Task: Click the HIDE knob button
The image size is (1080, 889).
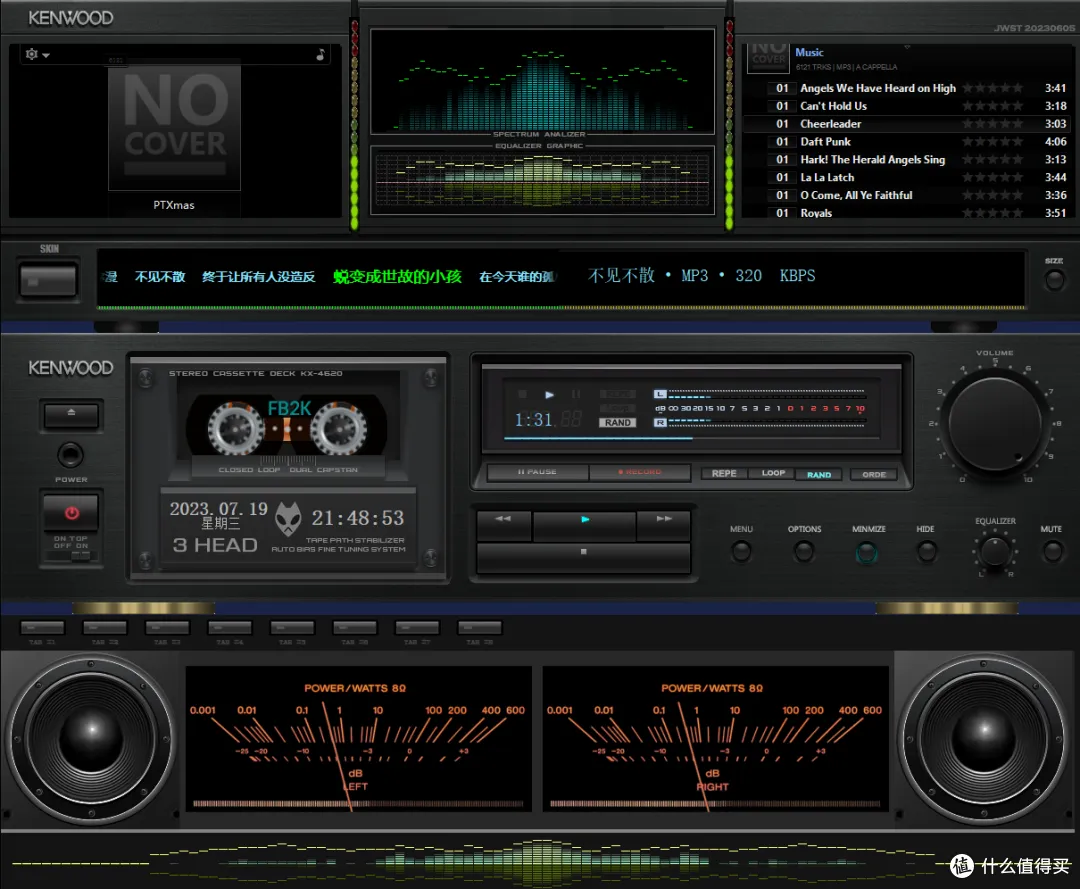Action: pos(926,551)
